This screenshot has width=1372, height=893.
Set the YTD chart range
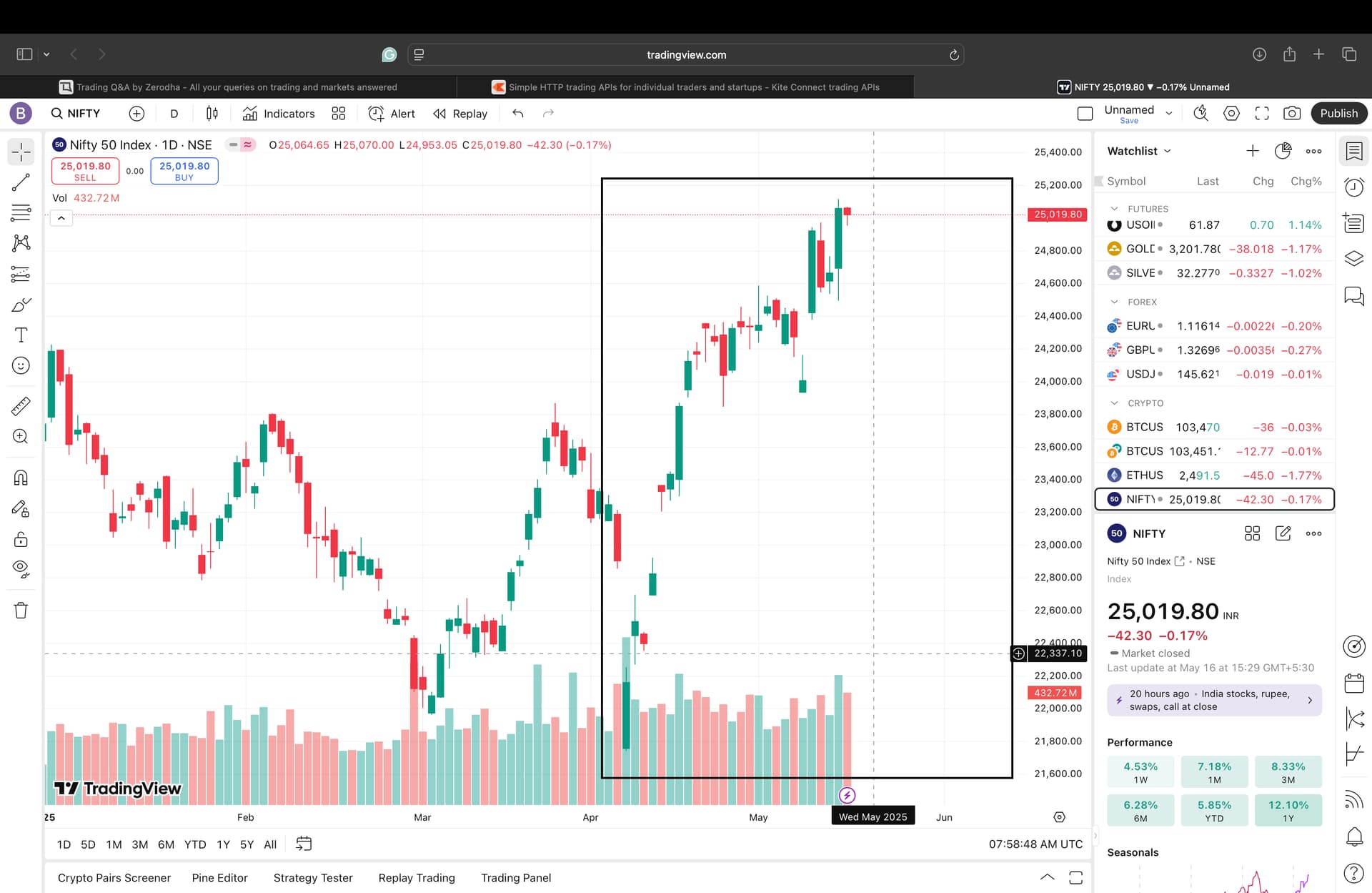click(195, 844)
